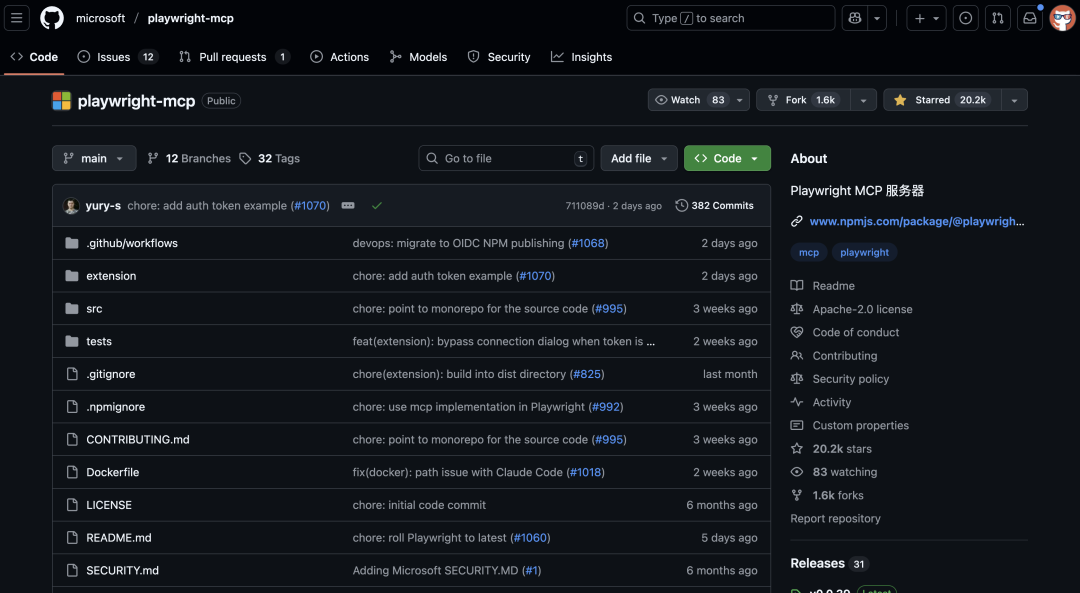The image size is (1080, 593).
Task: Click the file icon next to Dockerfile
Action: pos(72,472)
